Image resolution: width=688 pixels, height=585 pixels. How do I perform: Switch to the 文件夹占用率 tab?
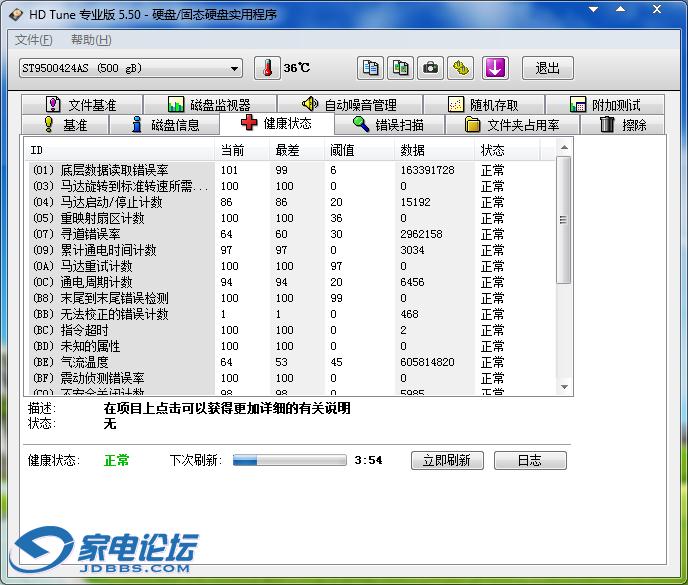(512, 125)
